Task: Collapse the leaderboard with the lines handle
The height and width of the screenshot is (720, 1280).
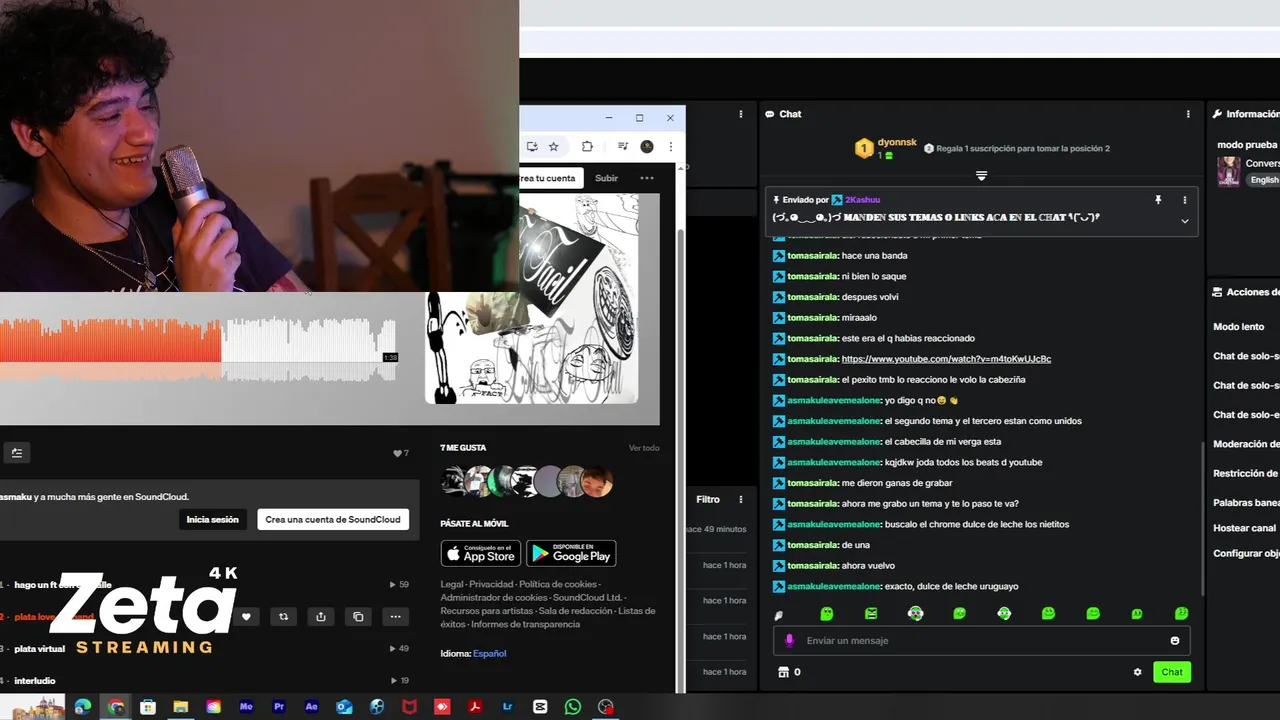Action: click(x=981, y=176)
